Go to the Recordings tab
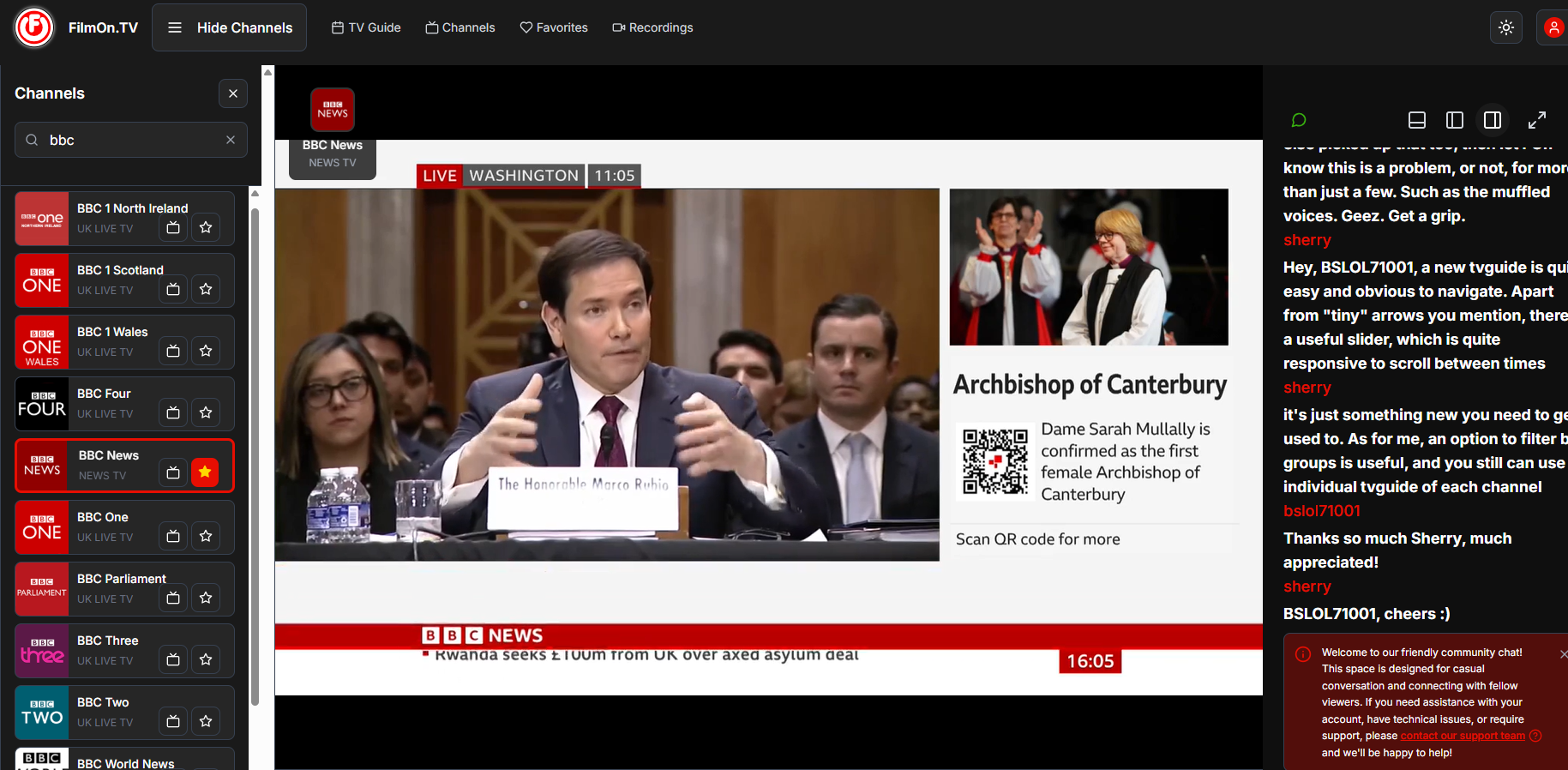 point(652,27)
